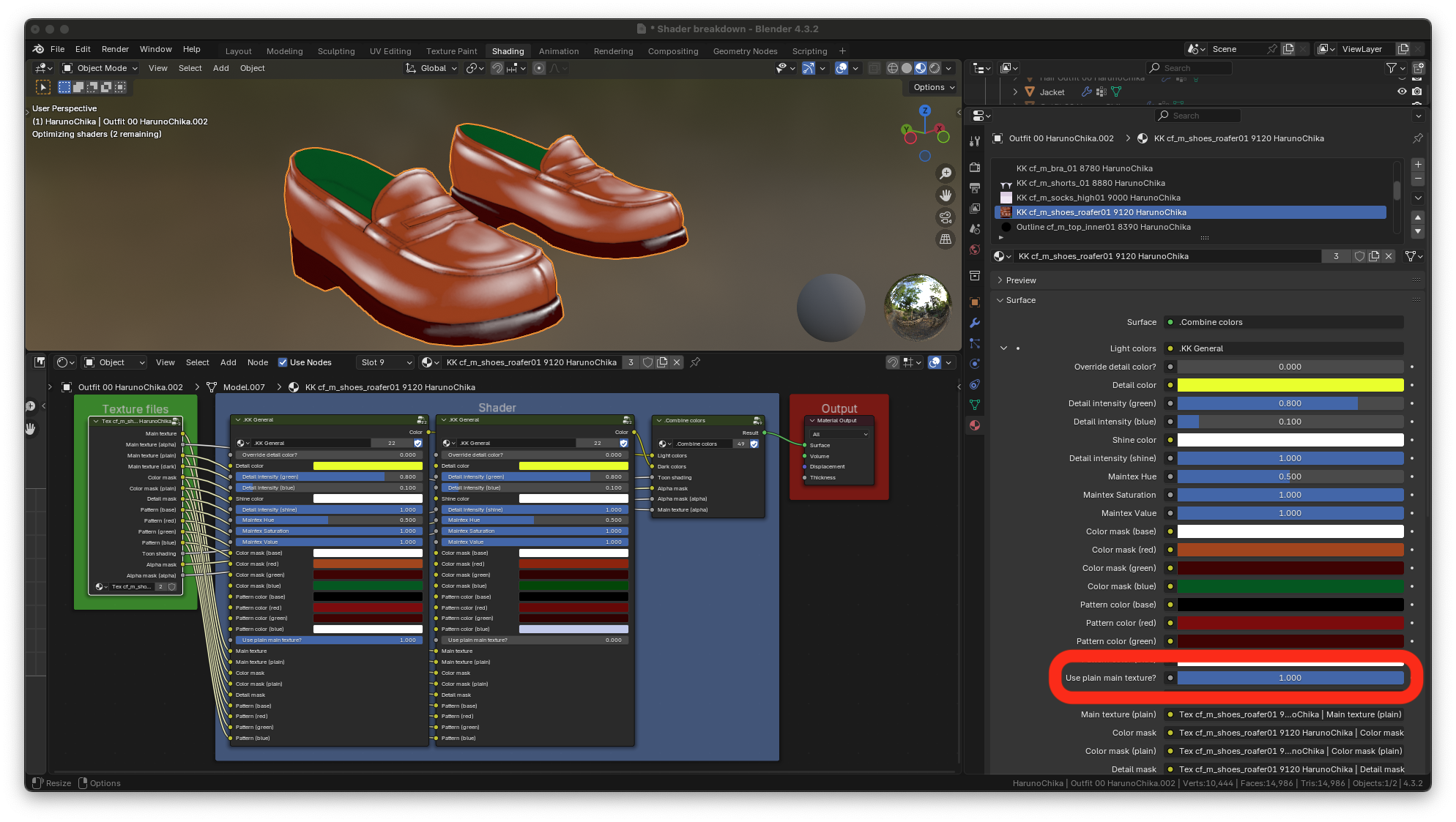Click the viewport zoom magnifier icon
This screenshot has width=1456, height=822.
[946, 173]
